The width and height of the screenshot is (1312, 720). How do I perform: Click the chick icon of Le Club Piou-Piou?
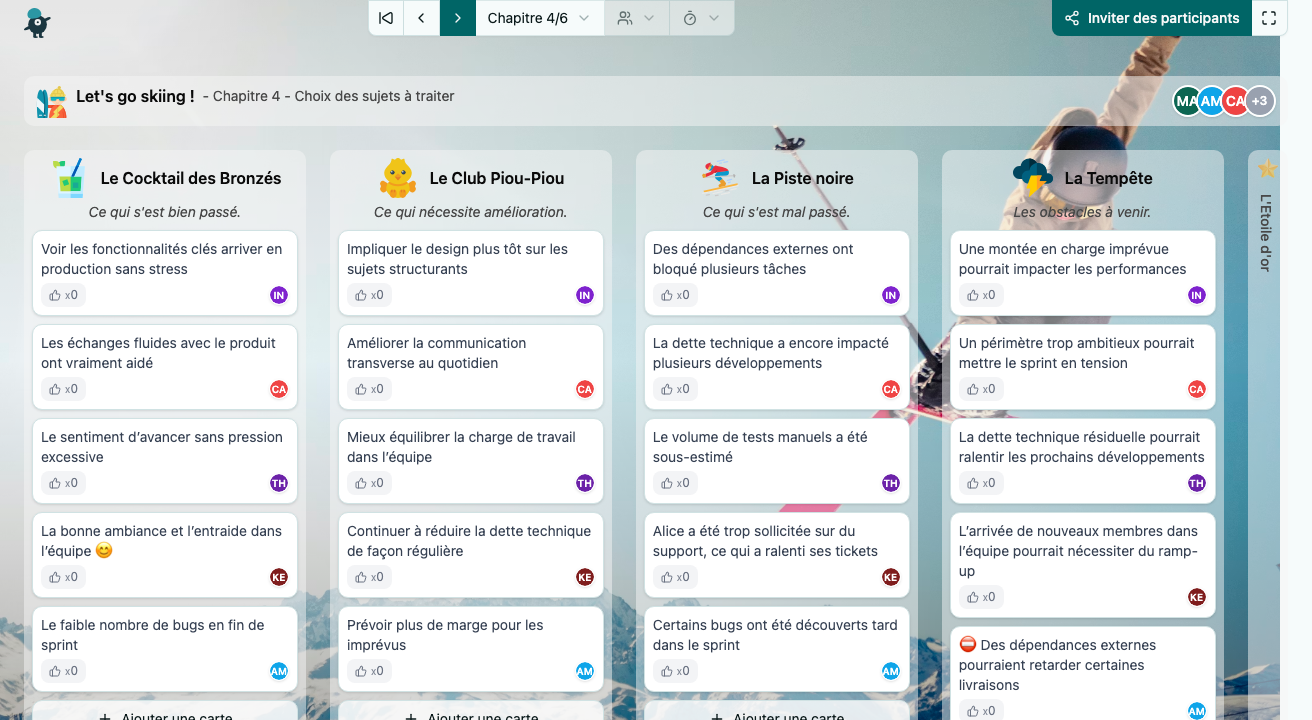coord(398,178)
